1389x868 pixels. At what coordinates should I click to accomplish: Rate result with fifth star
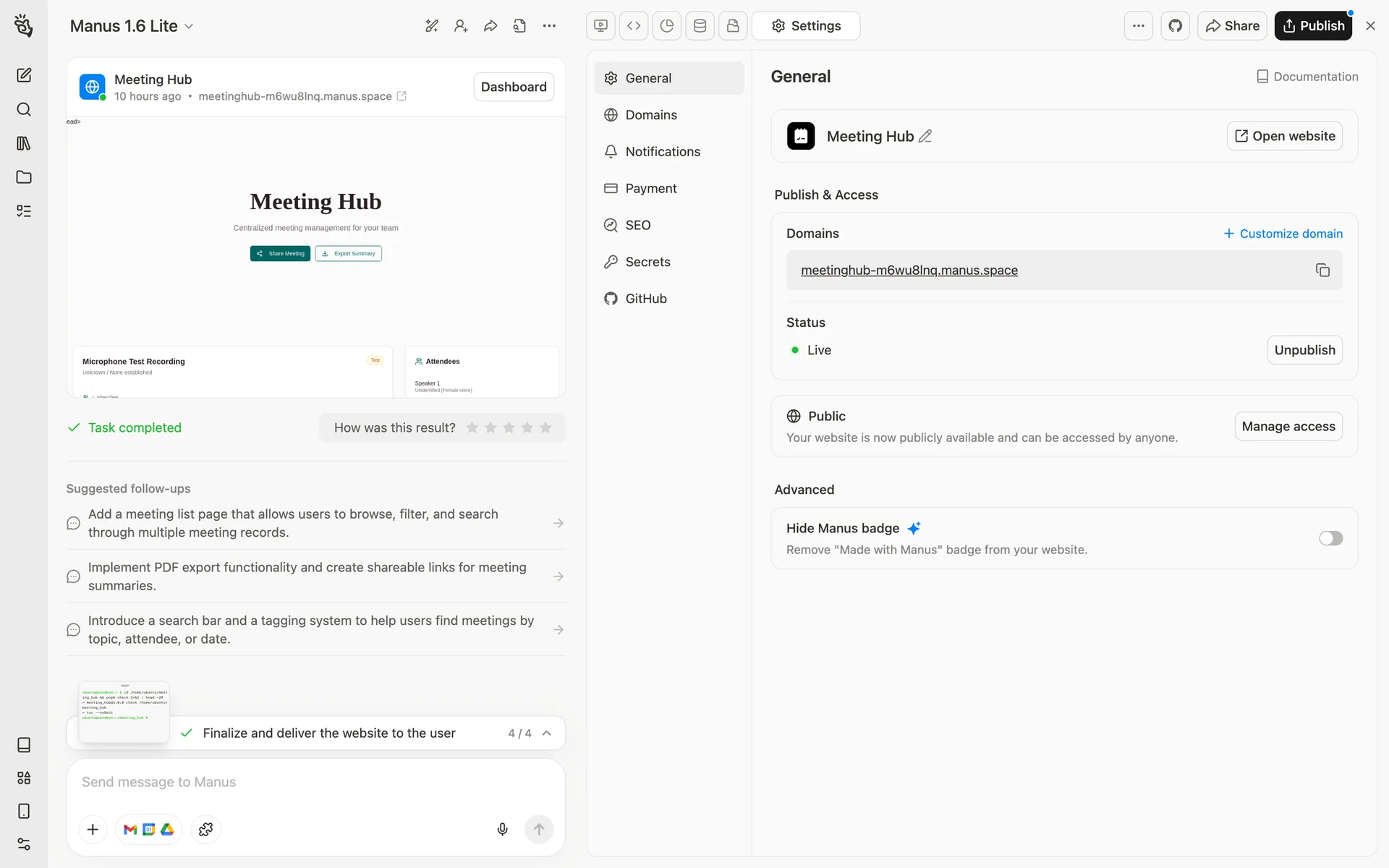(x=545, y=427)
